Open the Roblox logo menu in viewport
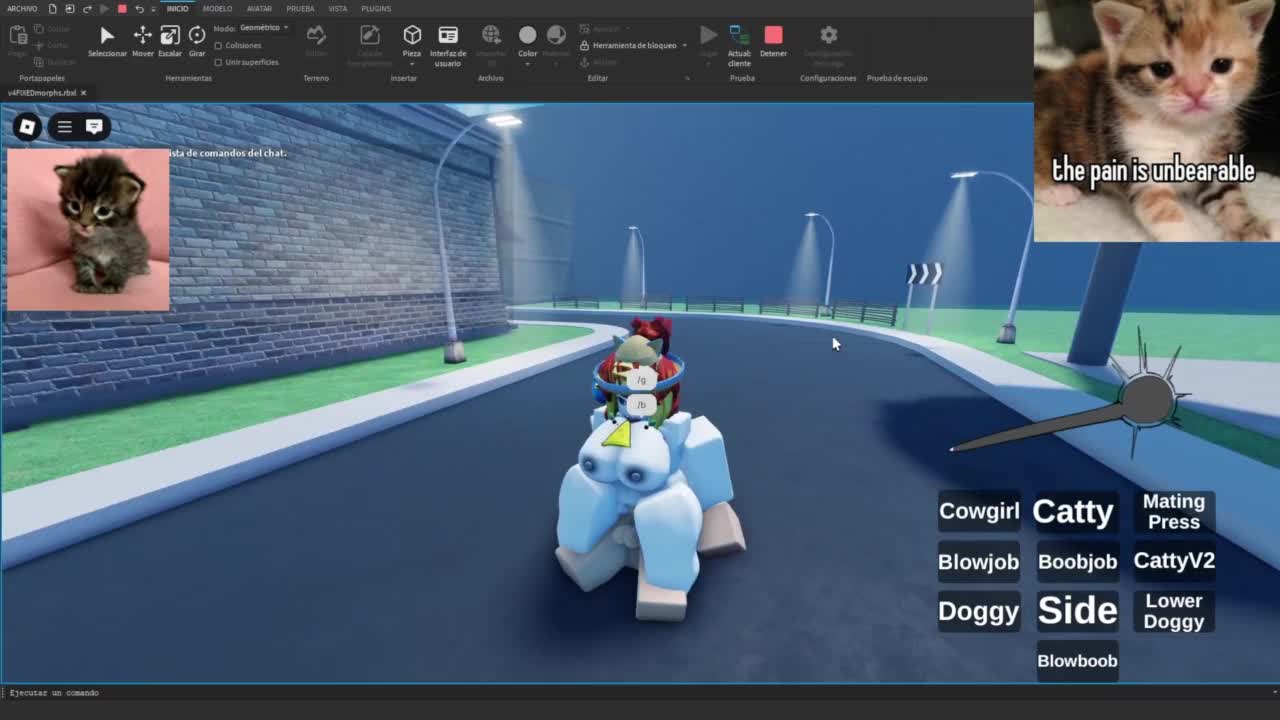This screenshot has height=720, width=1280. (x=28, y=127)
